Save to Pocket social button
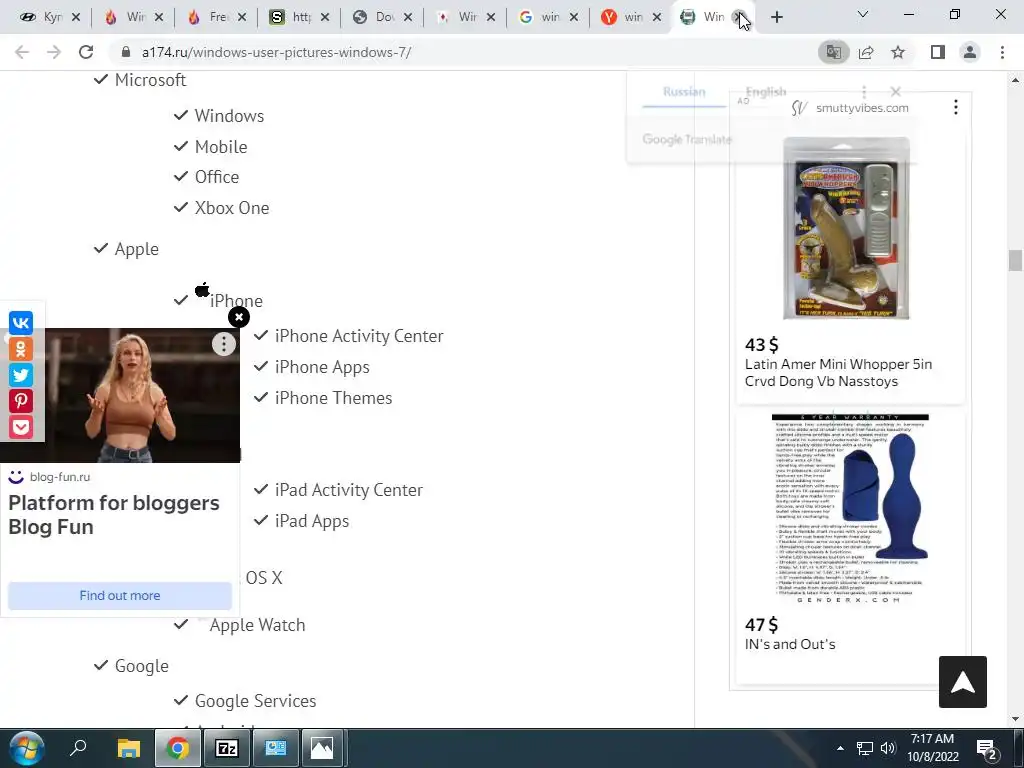The height and width of the screenshot is (768, 1024). pyautogui.click(x=21, y=427)
